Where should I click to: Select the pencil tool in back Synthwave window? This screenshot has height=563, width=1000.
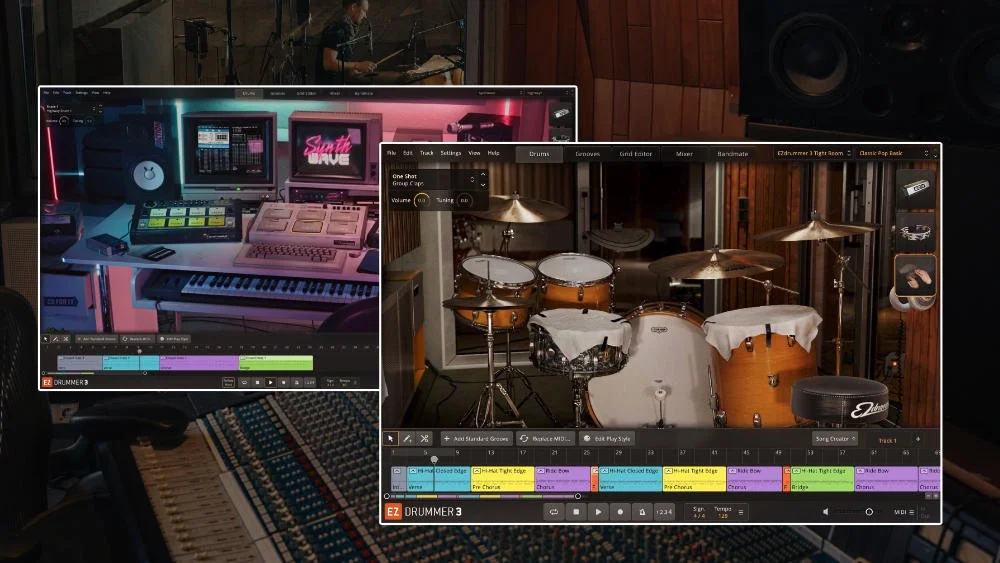click(x=55, y=339)
